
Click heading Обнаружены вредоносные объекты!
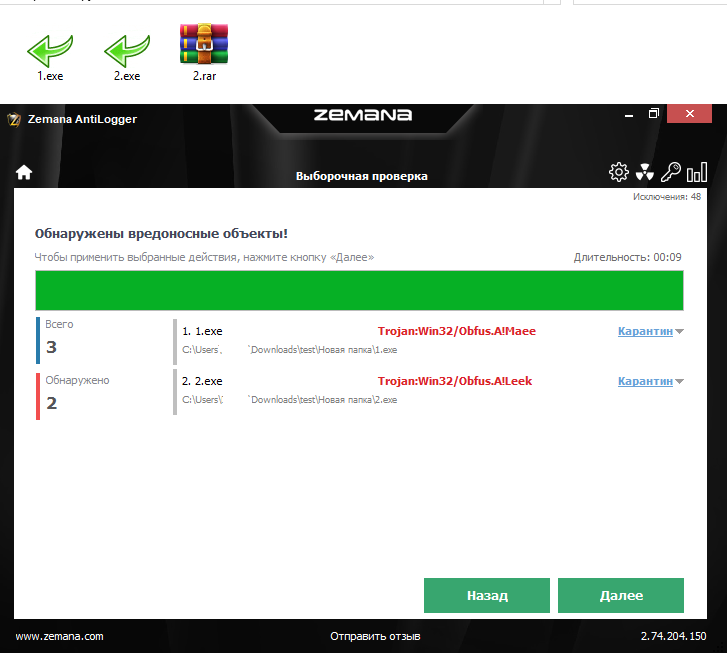click(x=161, y=233)
